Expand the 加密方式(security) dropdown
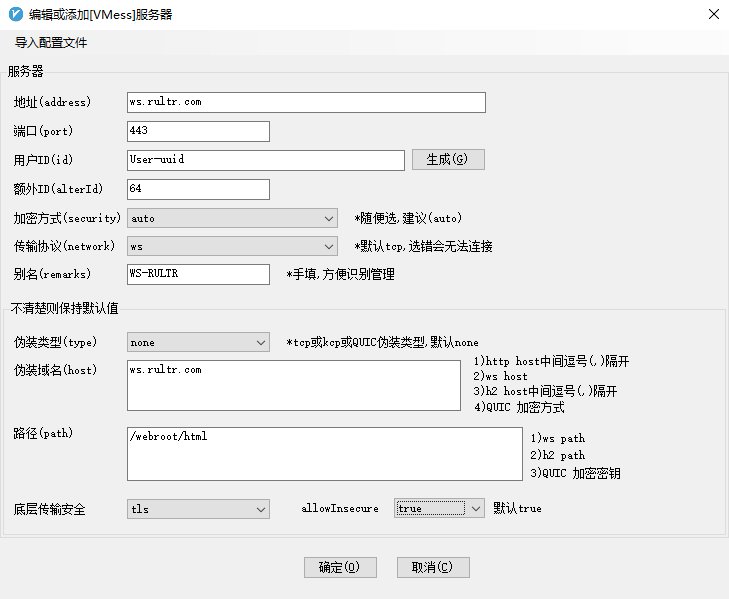Image resolution: width=729 pixels, height=599 pixels. [x=232, y=218]
